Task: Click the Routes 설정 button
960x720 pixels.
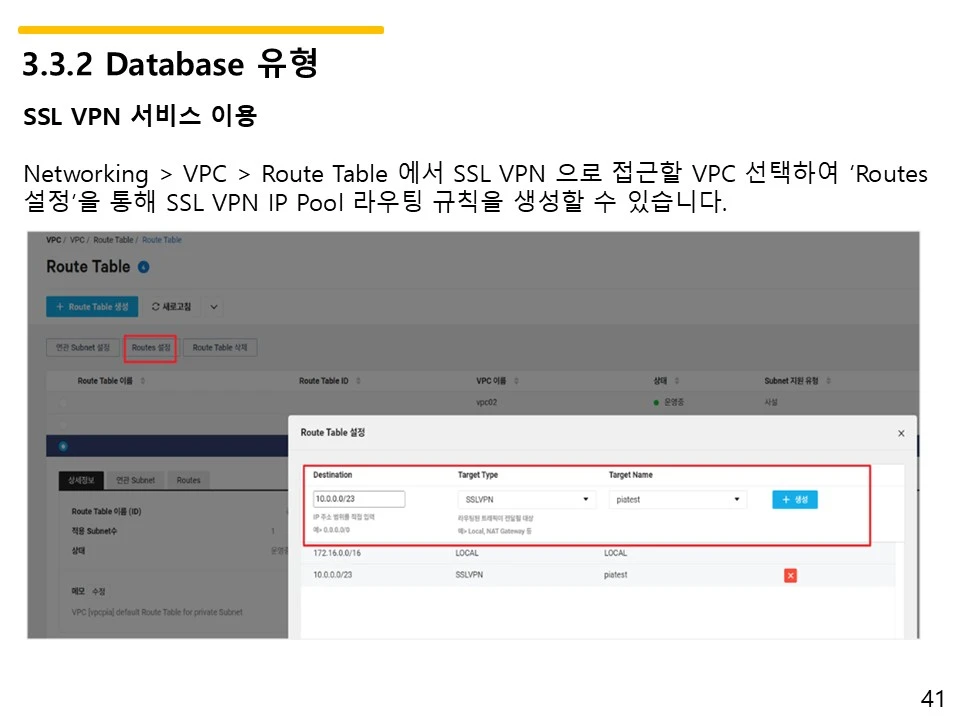Action: (x=151, y=348)
